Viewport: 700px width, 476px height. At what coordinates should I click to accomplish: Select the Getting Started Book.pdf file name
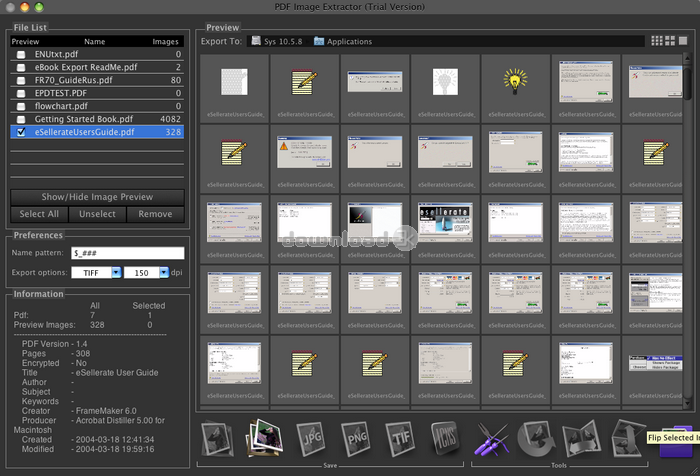[x=84, y=119]
